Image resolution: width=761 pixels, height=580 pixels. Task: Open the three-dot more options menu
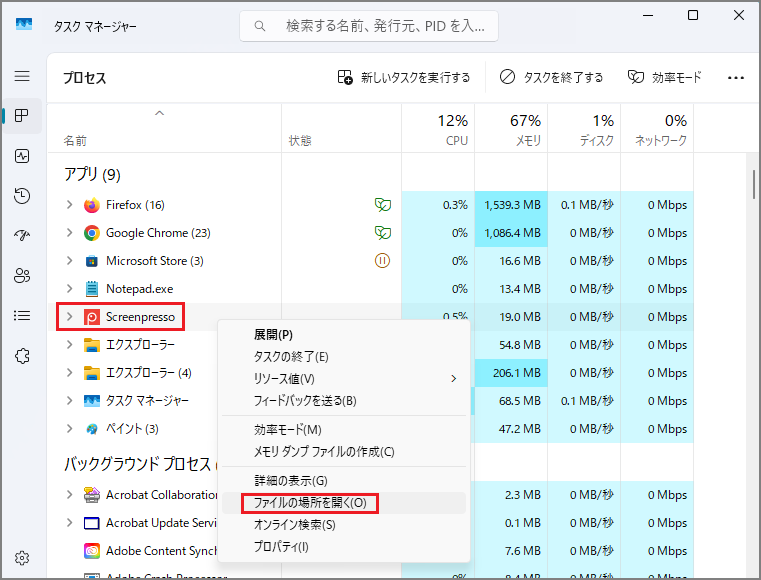736,78
